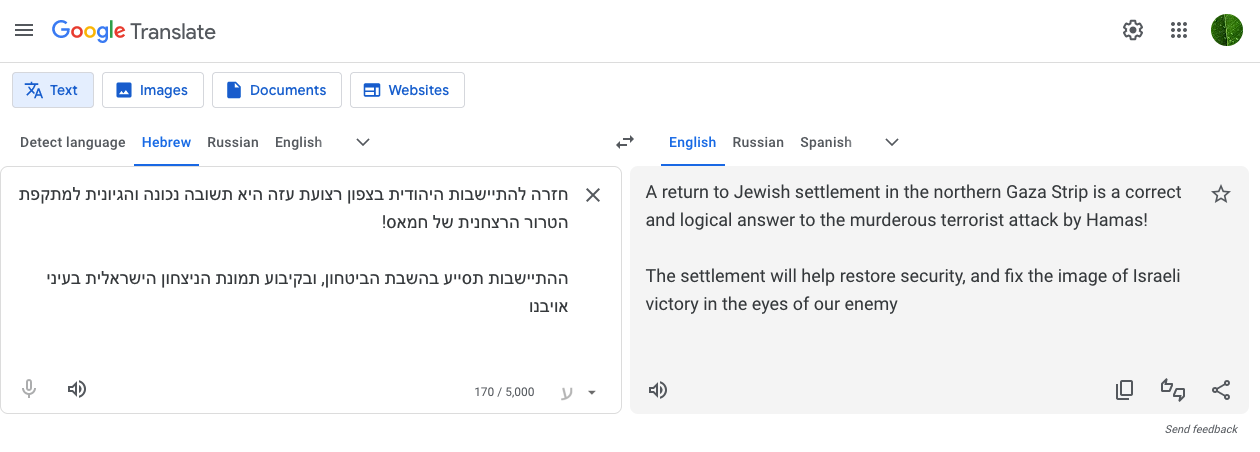Listen to the Hebrew source text
The width and height of the screenshot is (1260, 452).
point(77,389)
